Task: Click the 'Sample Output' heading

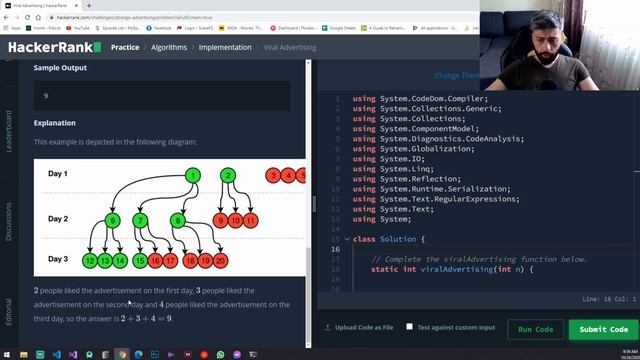Action: pyautogui.click(x=60, y=68)
